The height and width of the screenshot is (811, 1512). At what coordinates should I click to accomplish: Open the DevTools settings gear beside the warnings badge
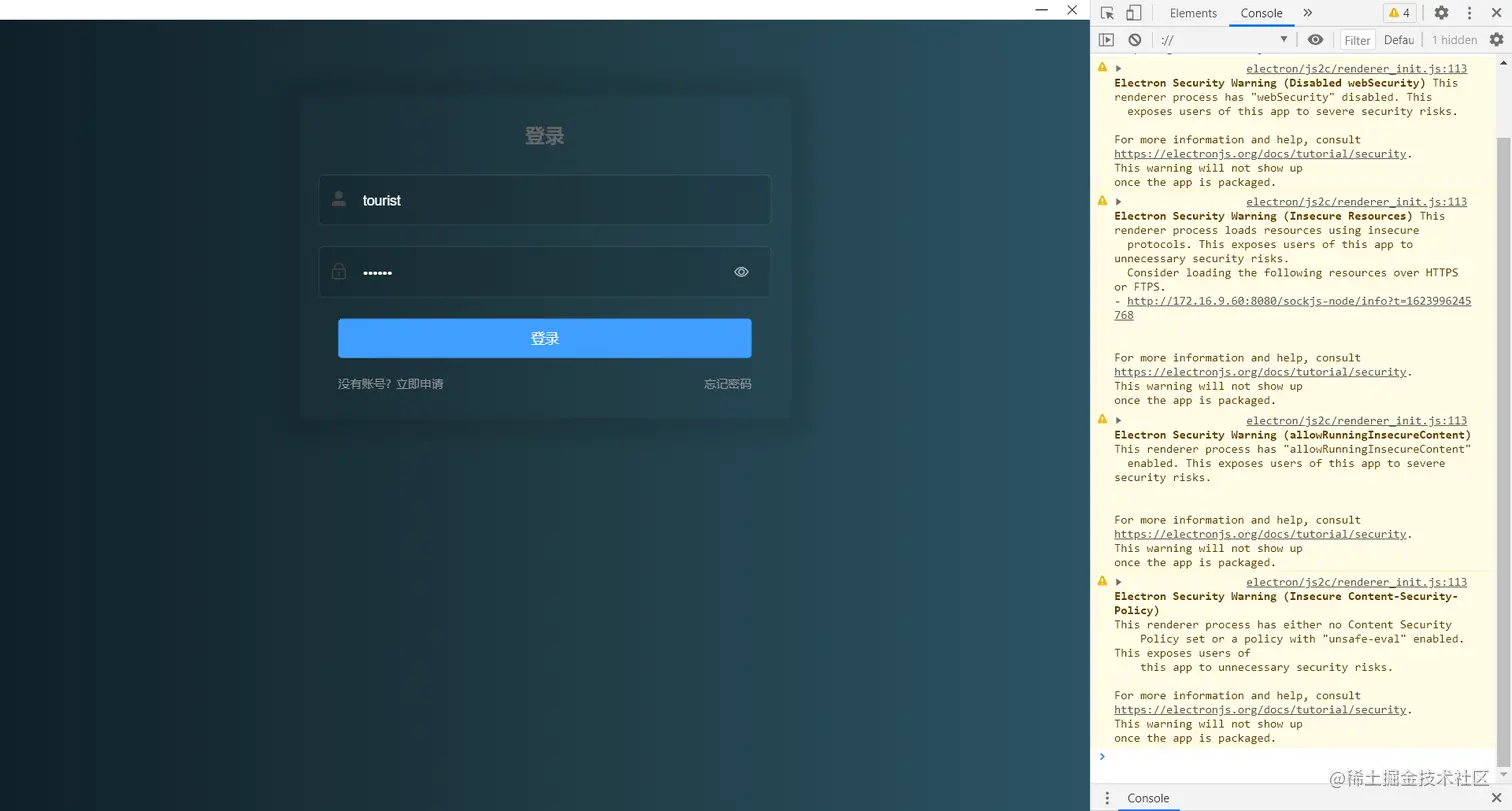pos(1441,13)
